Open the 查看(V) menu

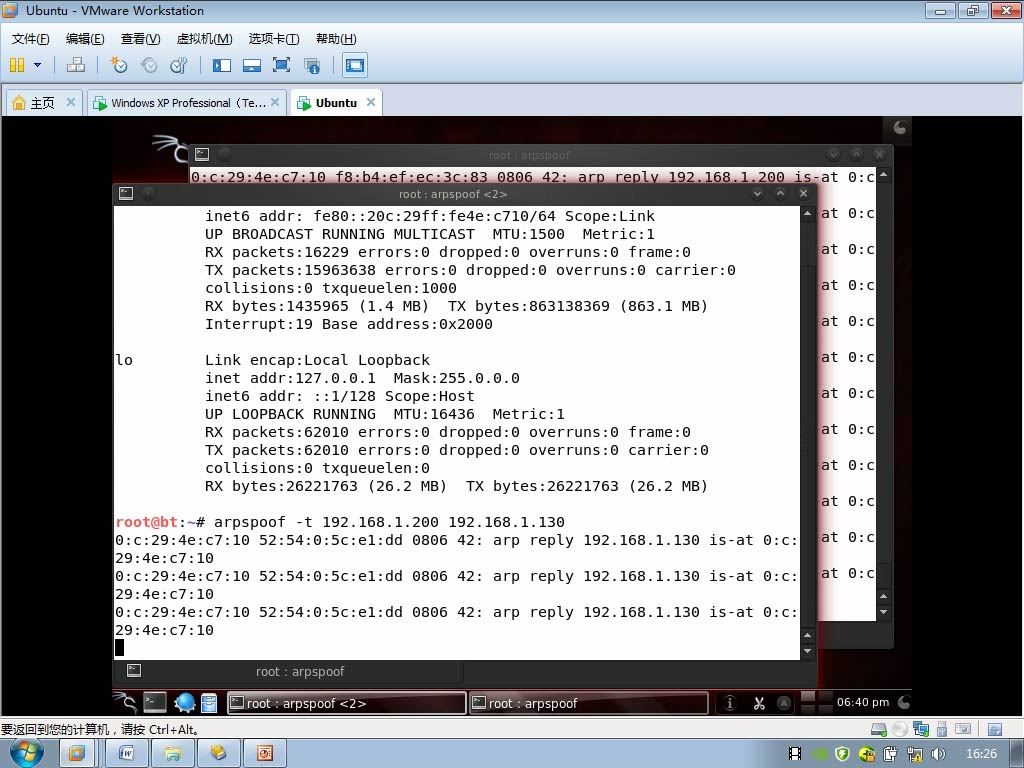(x=140, y=39)
